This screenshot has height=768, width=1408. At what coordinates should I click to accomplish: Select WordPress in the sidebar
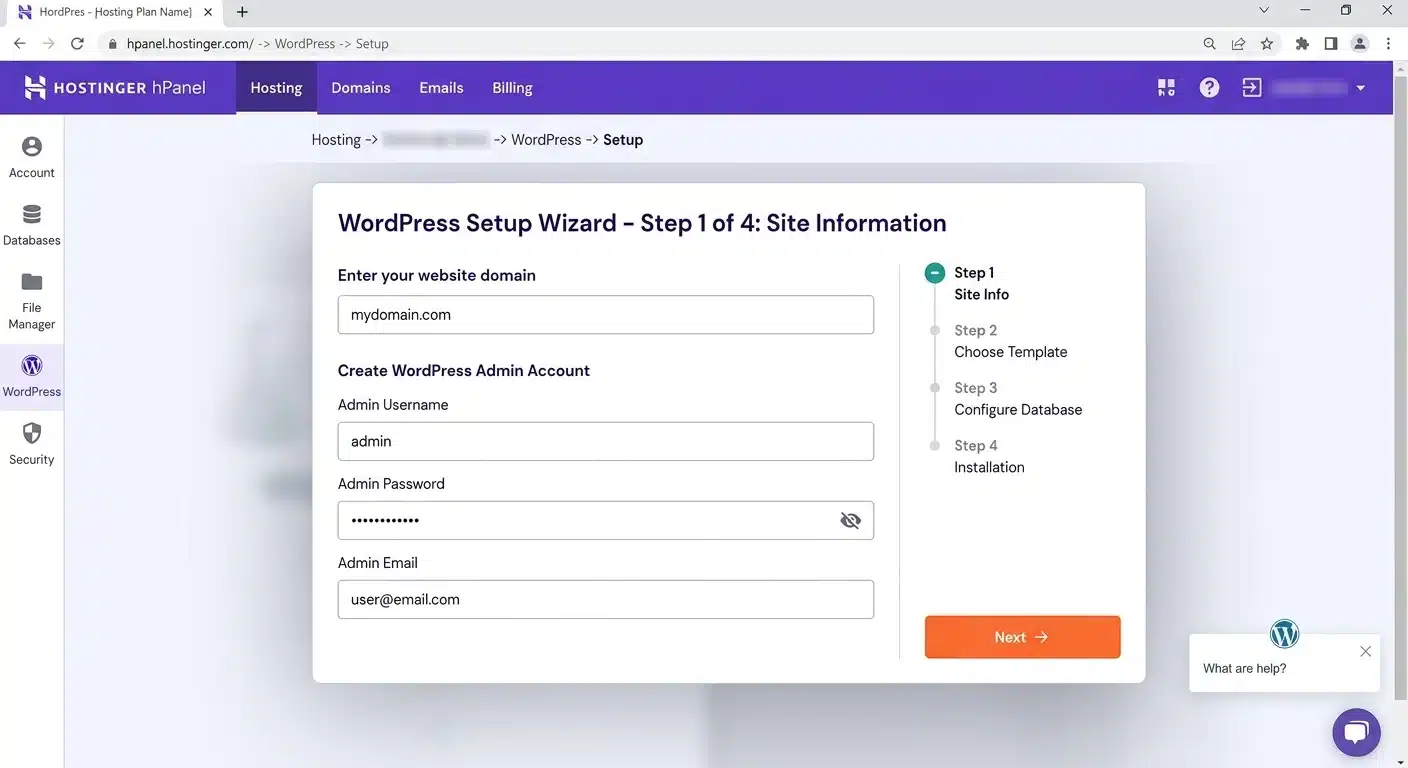point(32,377)
